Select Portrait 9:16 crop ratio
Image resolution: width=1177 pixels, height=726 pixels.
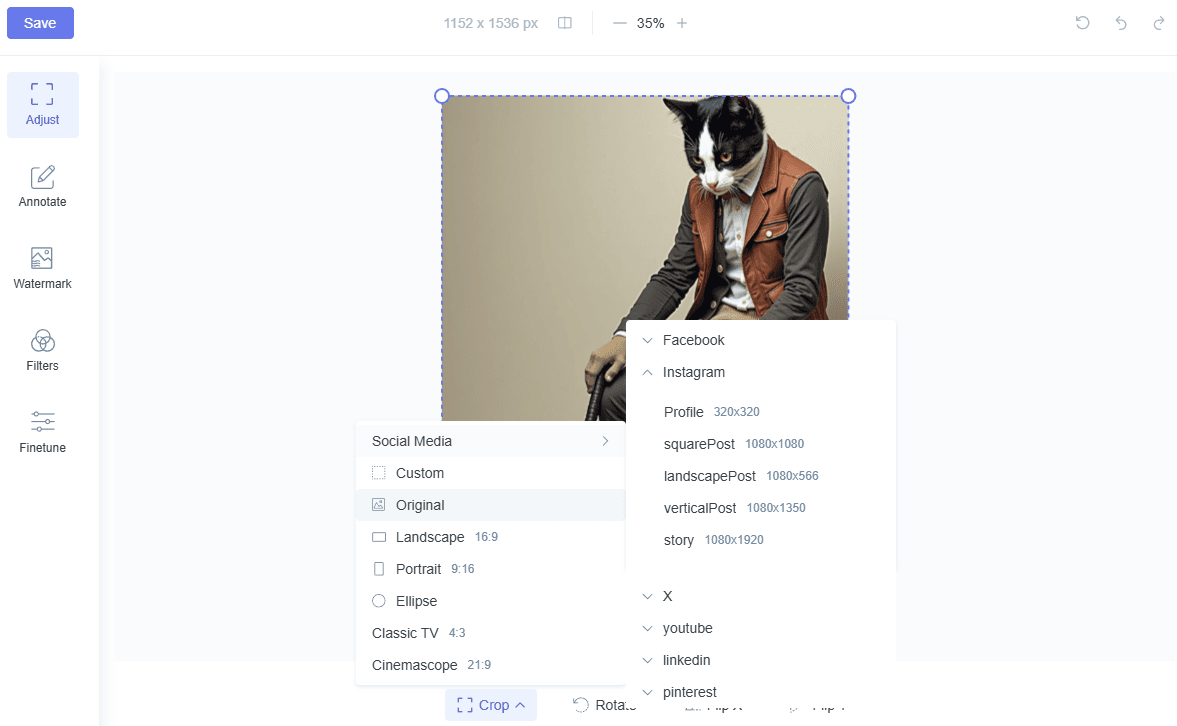[491, 569]
